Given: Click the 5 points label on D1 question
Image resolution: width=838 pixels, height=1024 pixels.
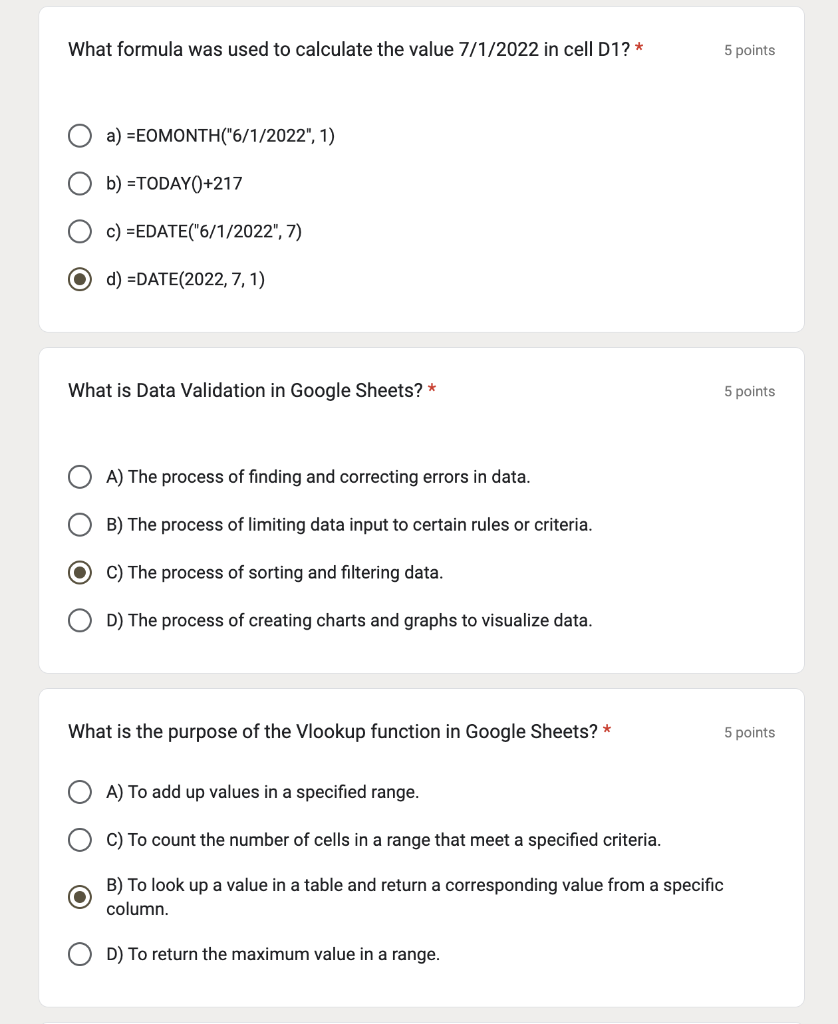Looking at the screenshot, I should (x=749, y=50).
